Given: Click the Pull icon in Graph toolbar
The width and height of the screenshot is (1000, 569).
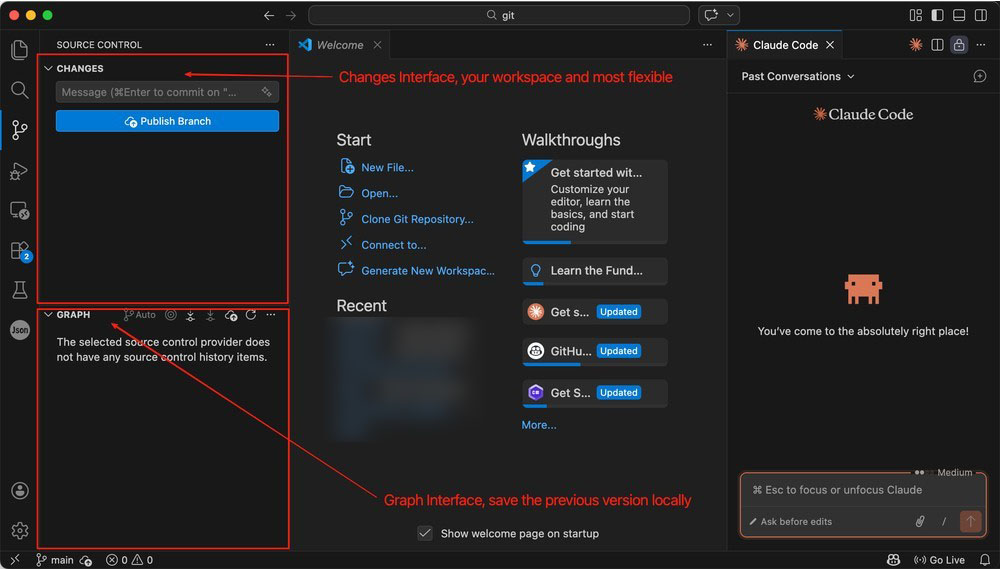Looking at the screenshot, I should [x=210, y=314].
